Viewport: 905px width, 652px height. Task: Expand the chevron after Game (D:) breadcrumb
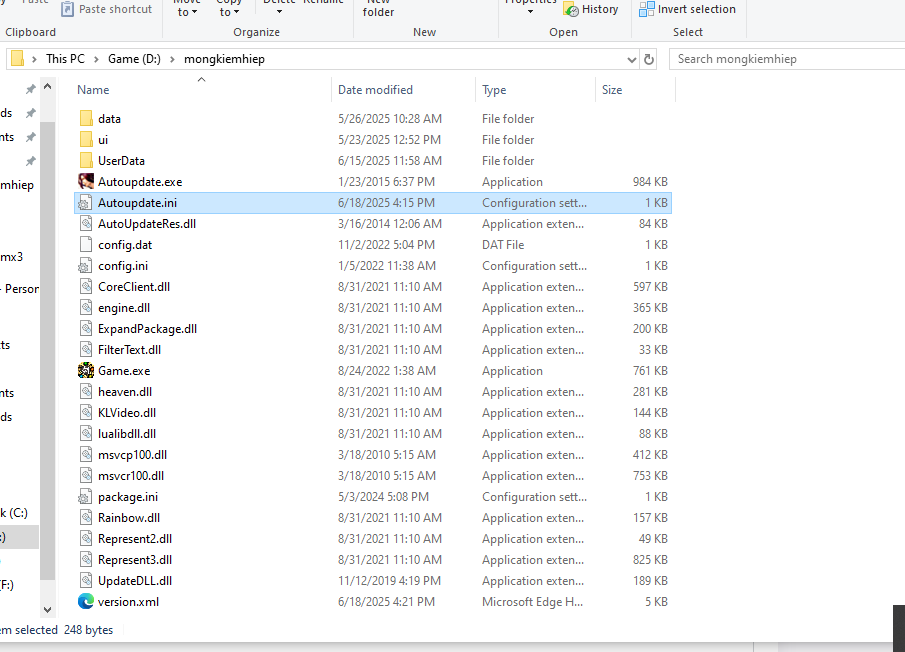click(x=174, y=59)
